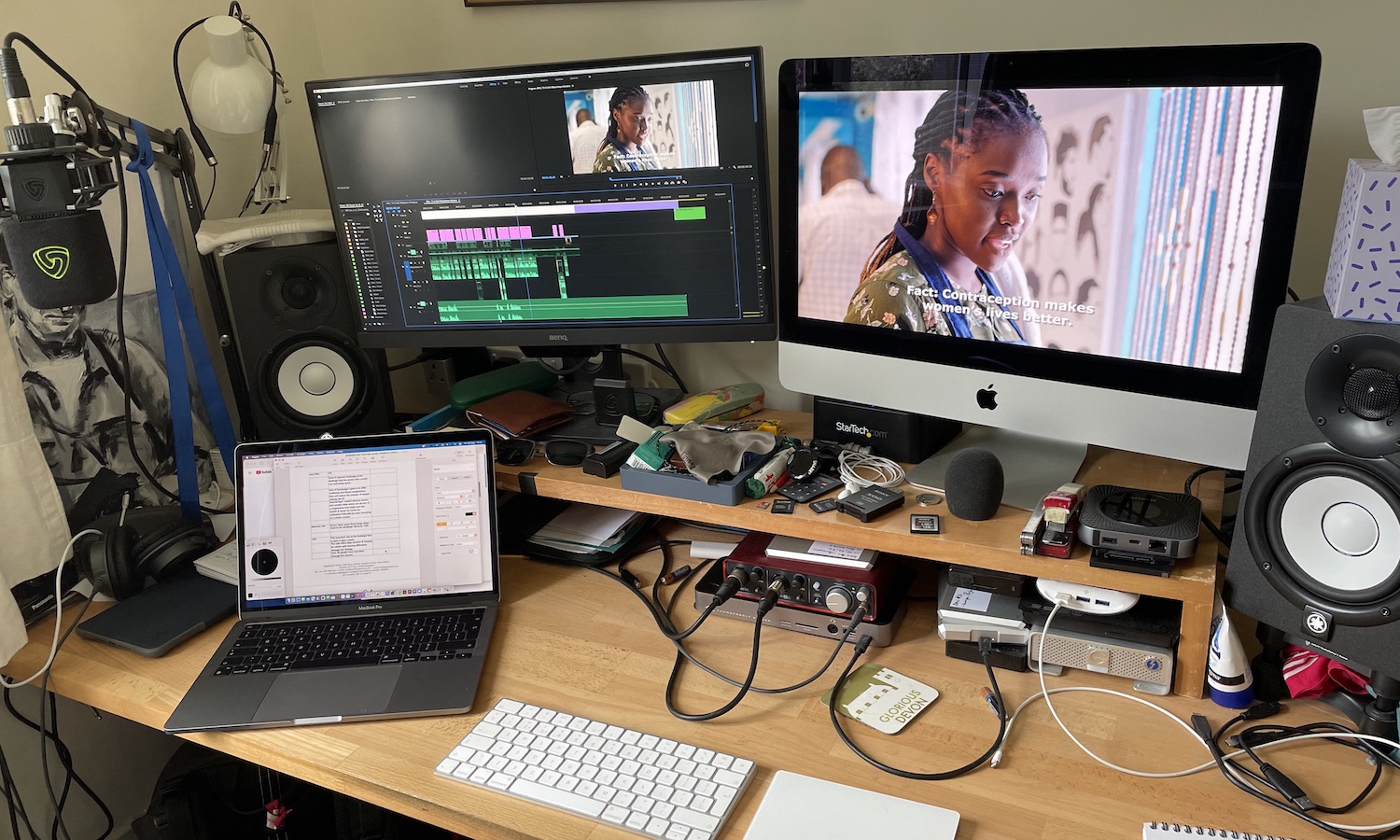Screen dimensions: 1400x840
Task: Click the brightness slider below the colour wheel
Action: (x=266, y=579)
